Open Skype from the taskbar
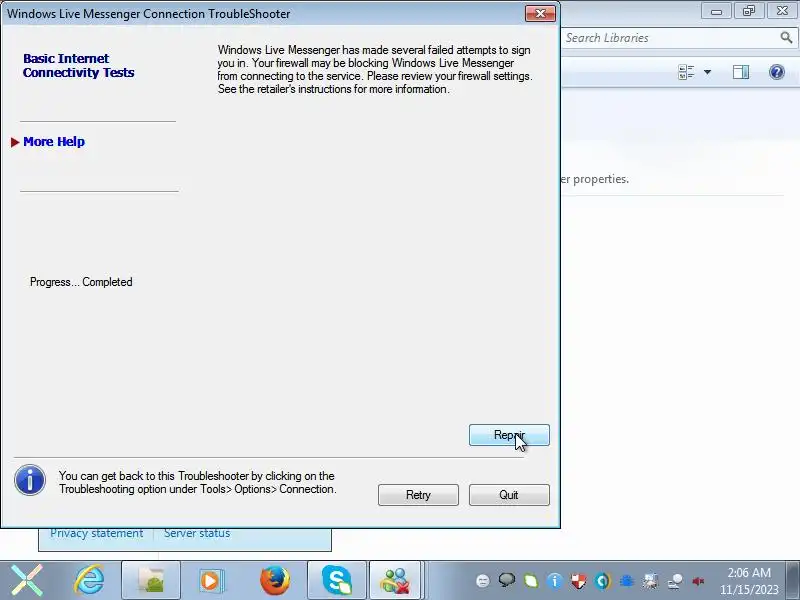The image size is (800, 600). tap(337, 580)
